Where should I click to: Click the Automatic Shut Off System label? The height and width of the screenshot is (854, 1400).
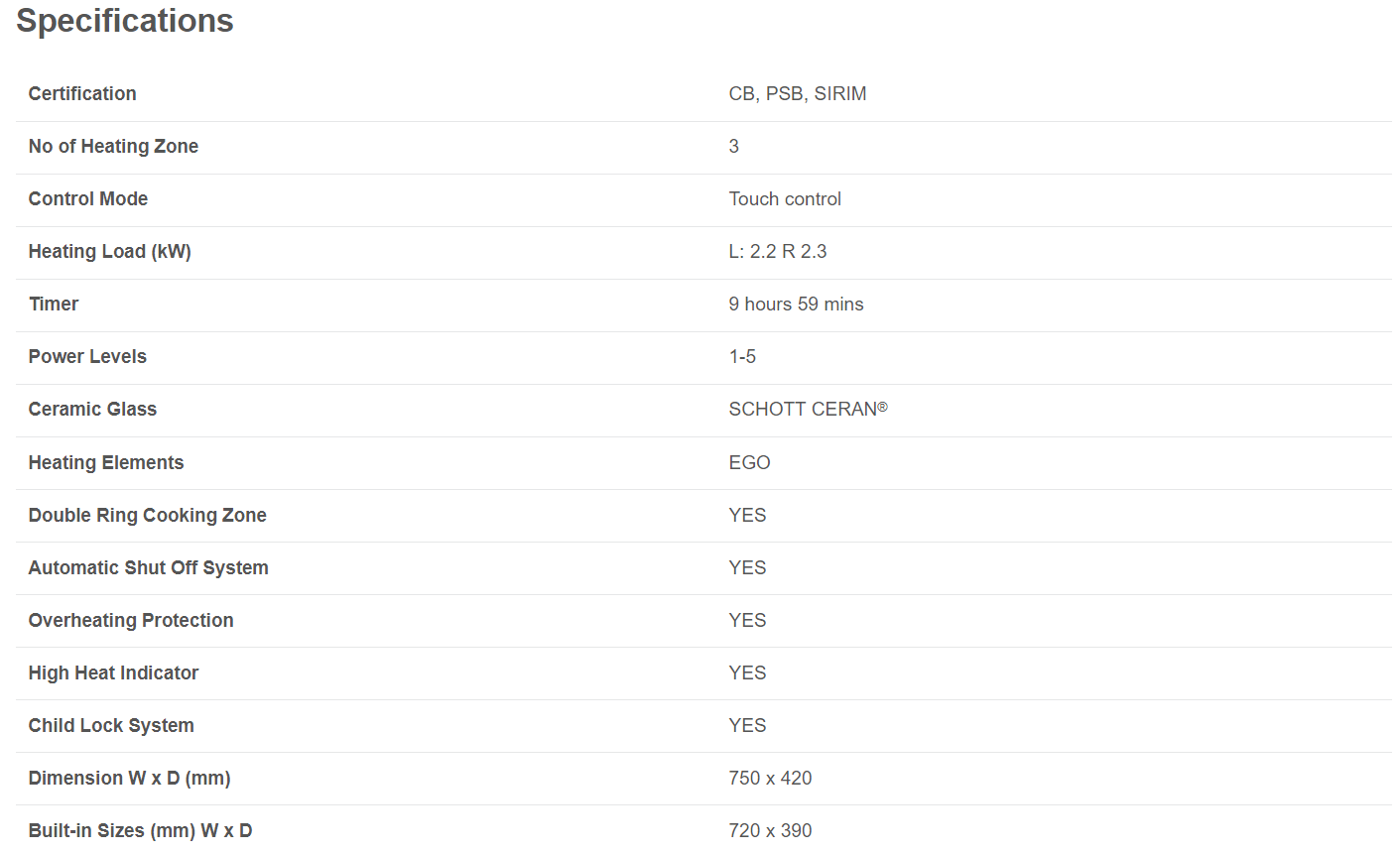click(x=148, y=567)
